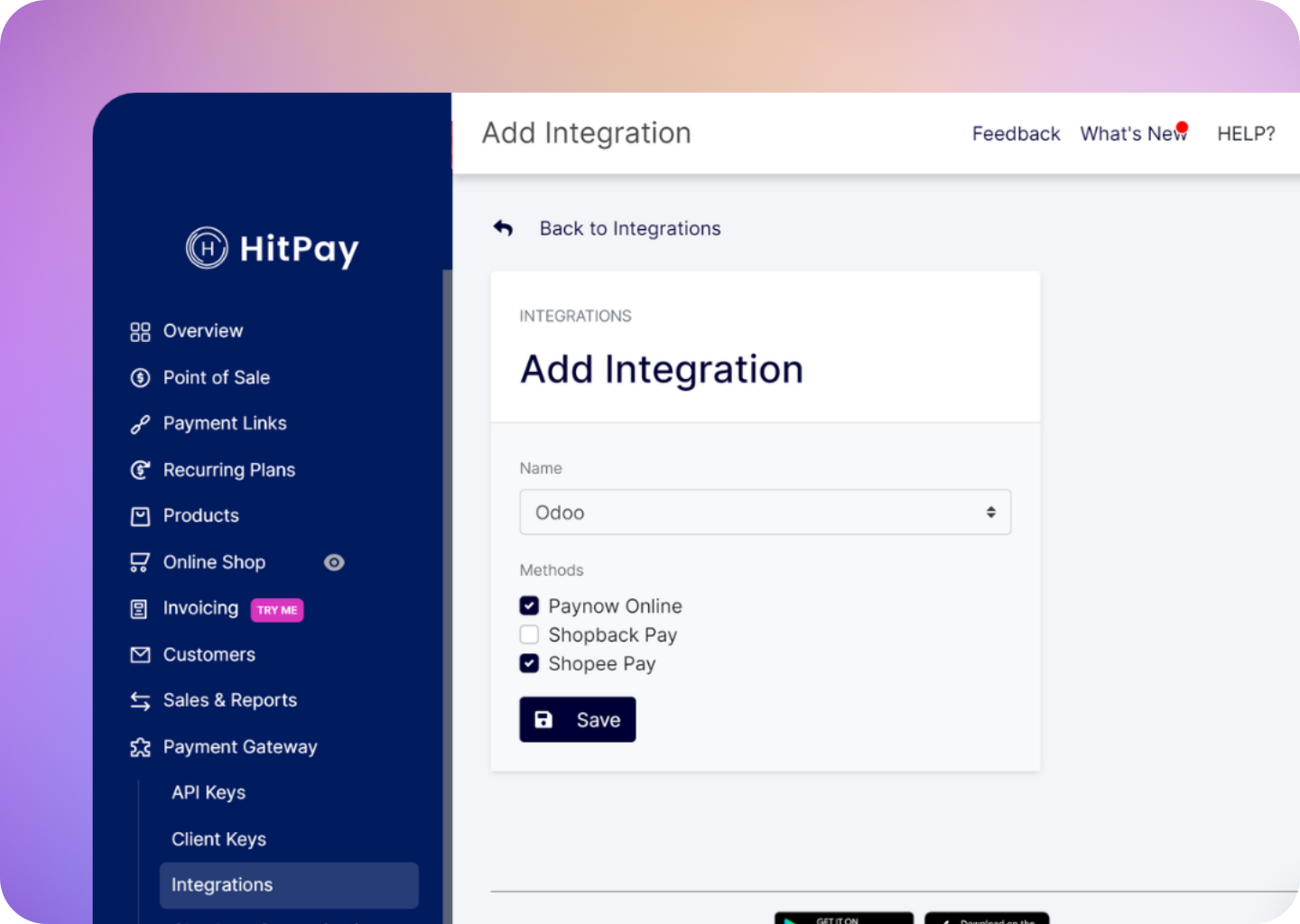Go to Payment Links menu item
Image resolution: width=1300 pixels, height=924 pixels.
(225, 423)
